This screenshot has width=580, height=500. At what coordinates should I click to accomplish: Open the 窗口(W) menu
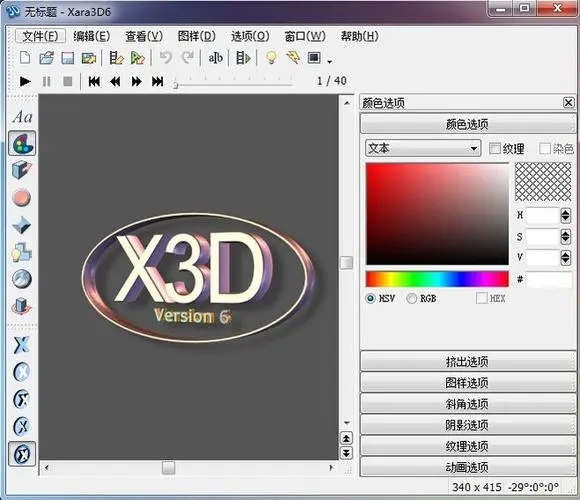pyautogui.click(x=305, y=36)
